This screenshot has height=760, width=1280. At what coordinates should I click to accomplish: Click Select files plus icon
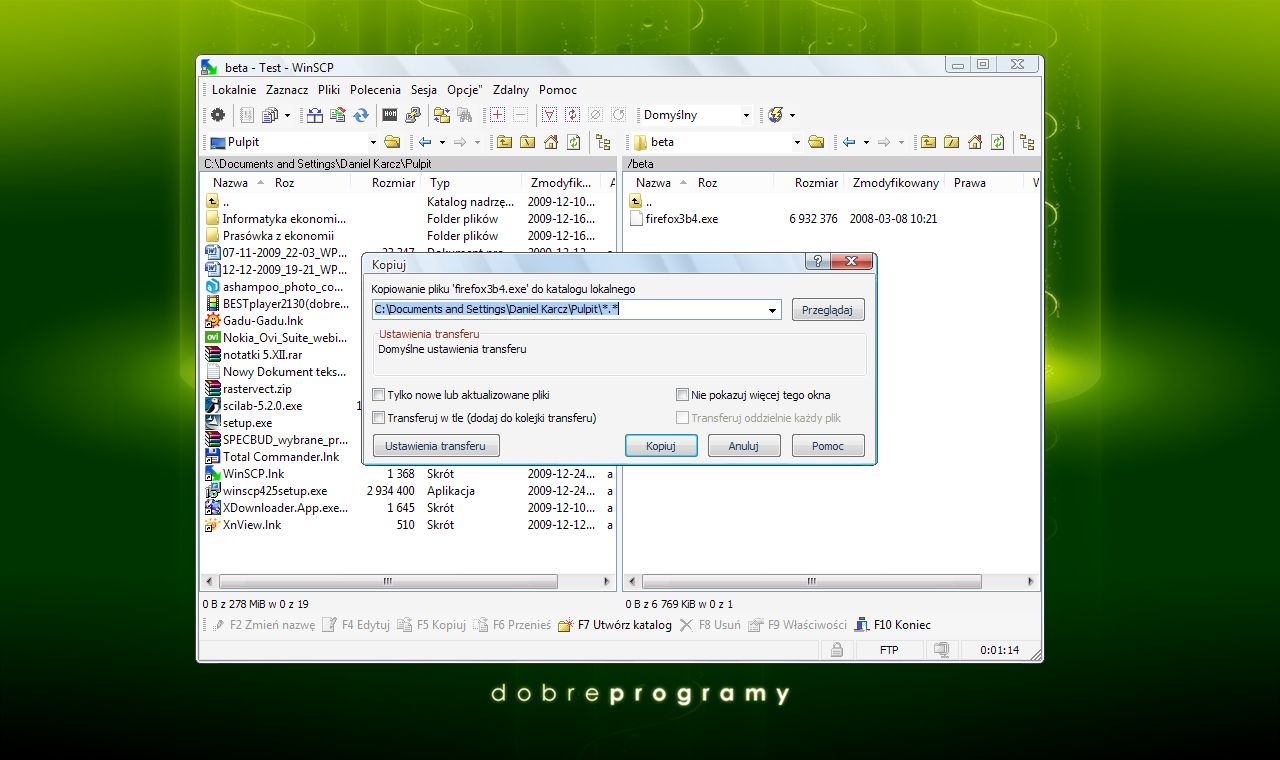coord(497,115)
